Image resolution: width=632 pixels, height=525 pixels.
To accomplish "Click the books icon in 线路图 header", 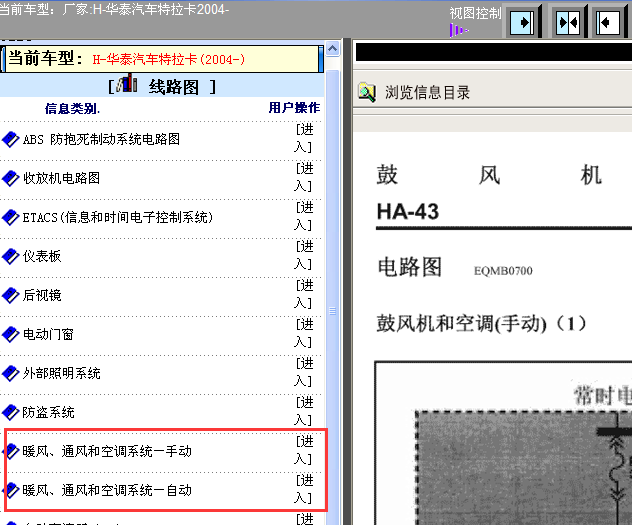I will [128, 86].
